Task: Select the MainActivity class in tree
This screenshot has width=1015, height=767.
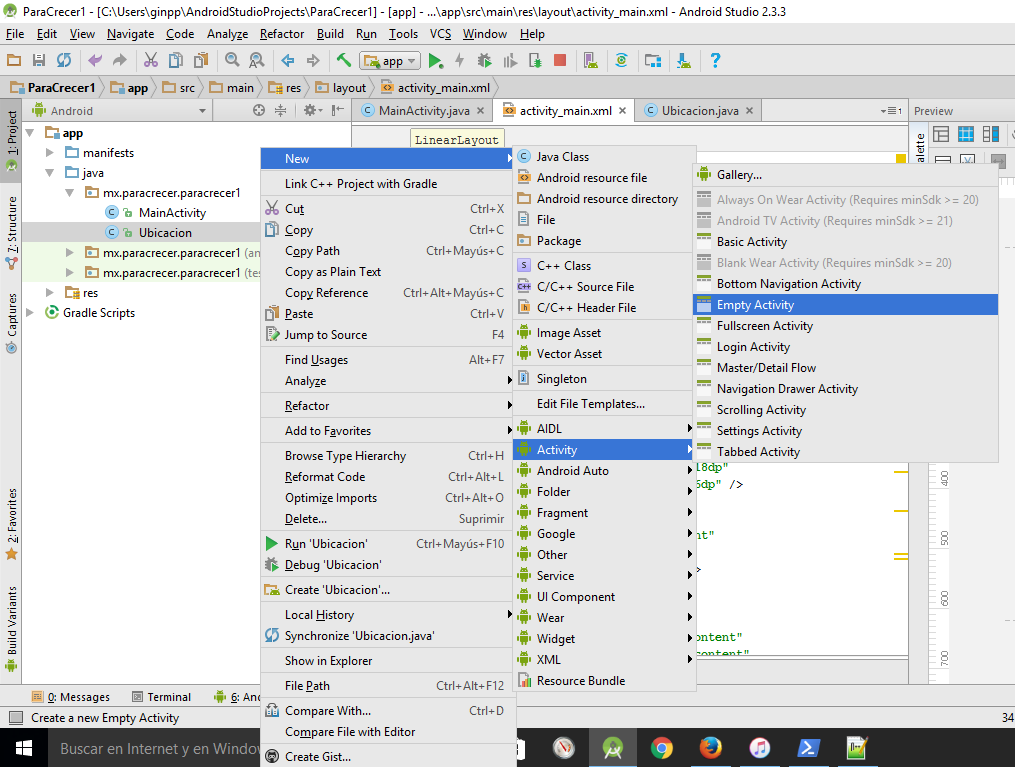Action: tap(172, 213)
